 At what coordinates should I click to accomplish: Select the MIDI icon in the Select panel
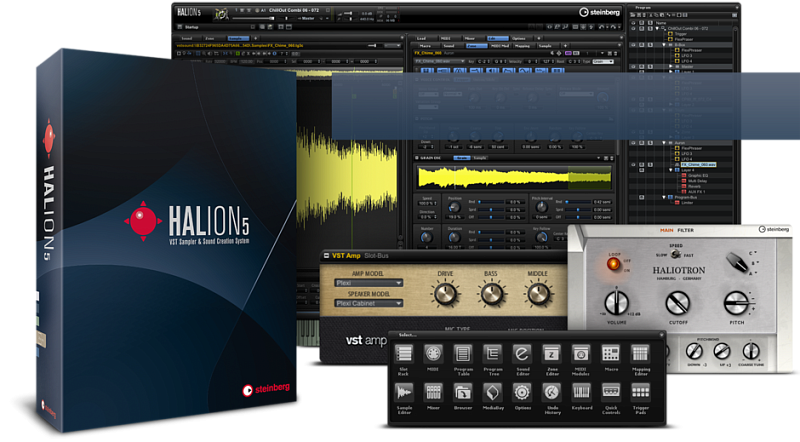(434, 353)
